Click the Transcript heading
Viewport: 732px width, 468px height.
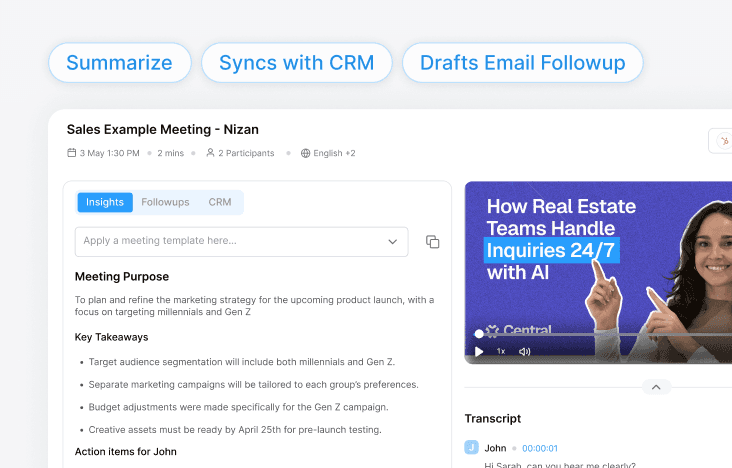tap(493, 418)
